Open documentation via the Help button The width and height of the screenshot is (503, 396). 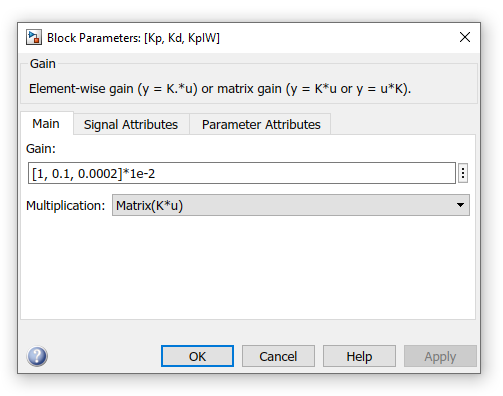[359, 356]
